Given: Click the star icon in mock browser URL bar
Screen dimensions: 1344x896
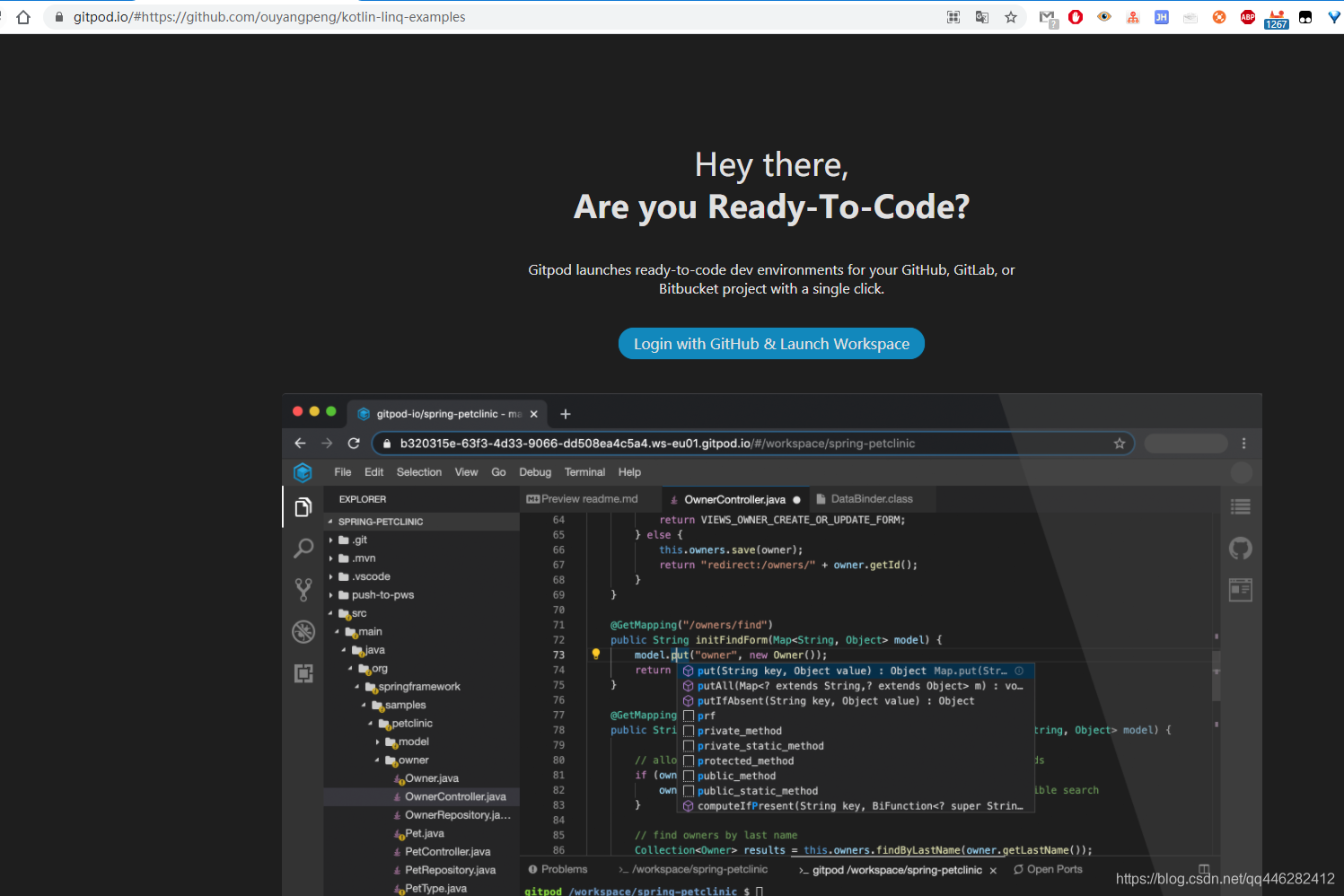Looking at the screenshot, I should pos(1120,444).
